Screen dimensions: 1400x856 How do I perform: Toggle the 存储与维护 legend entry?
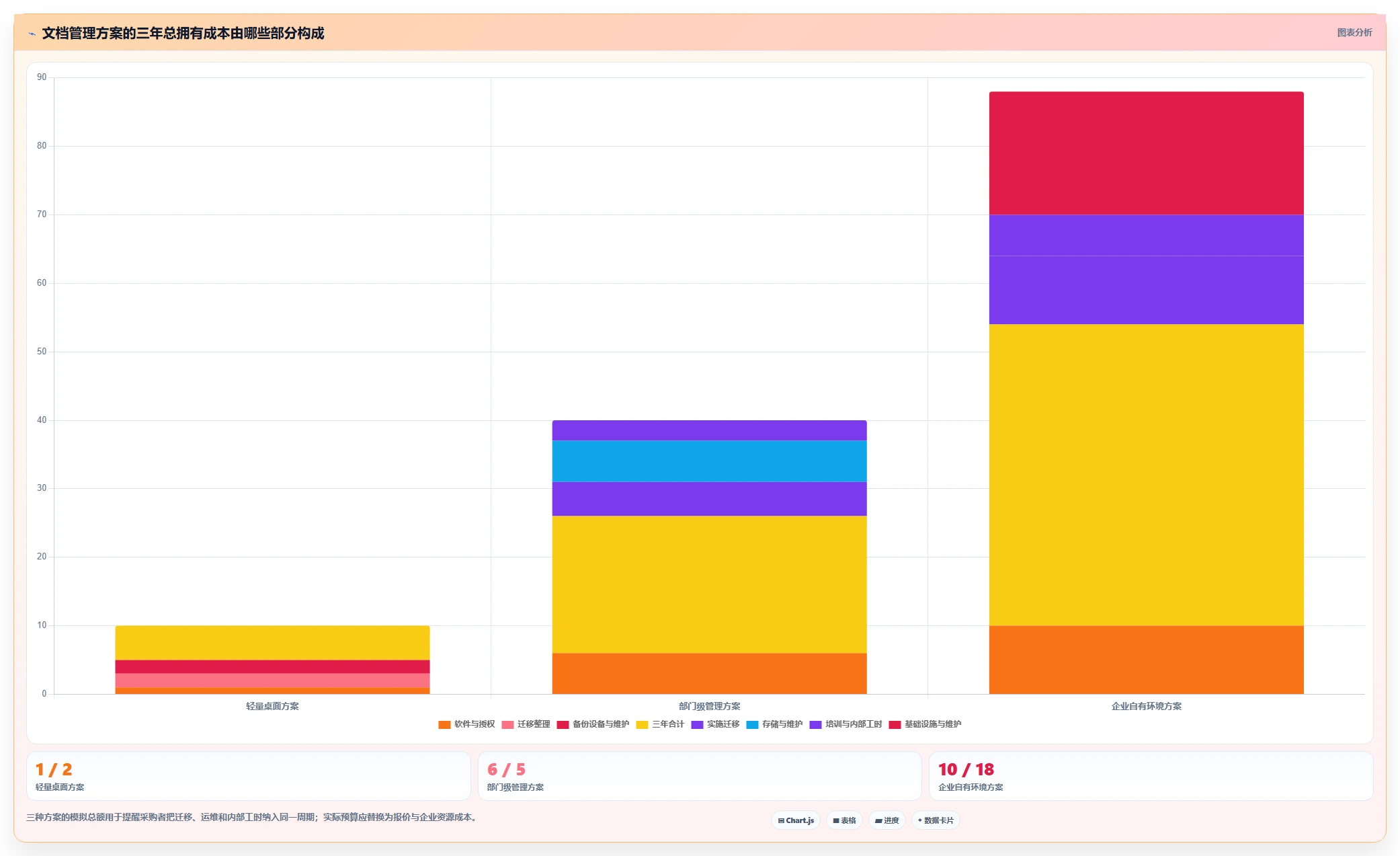[x=774, y=724]
